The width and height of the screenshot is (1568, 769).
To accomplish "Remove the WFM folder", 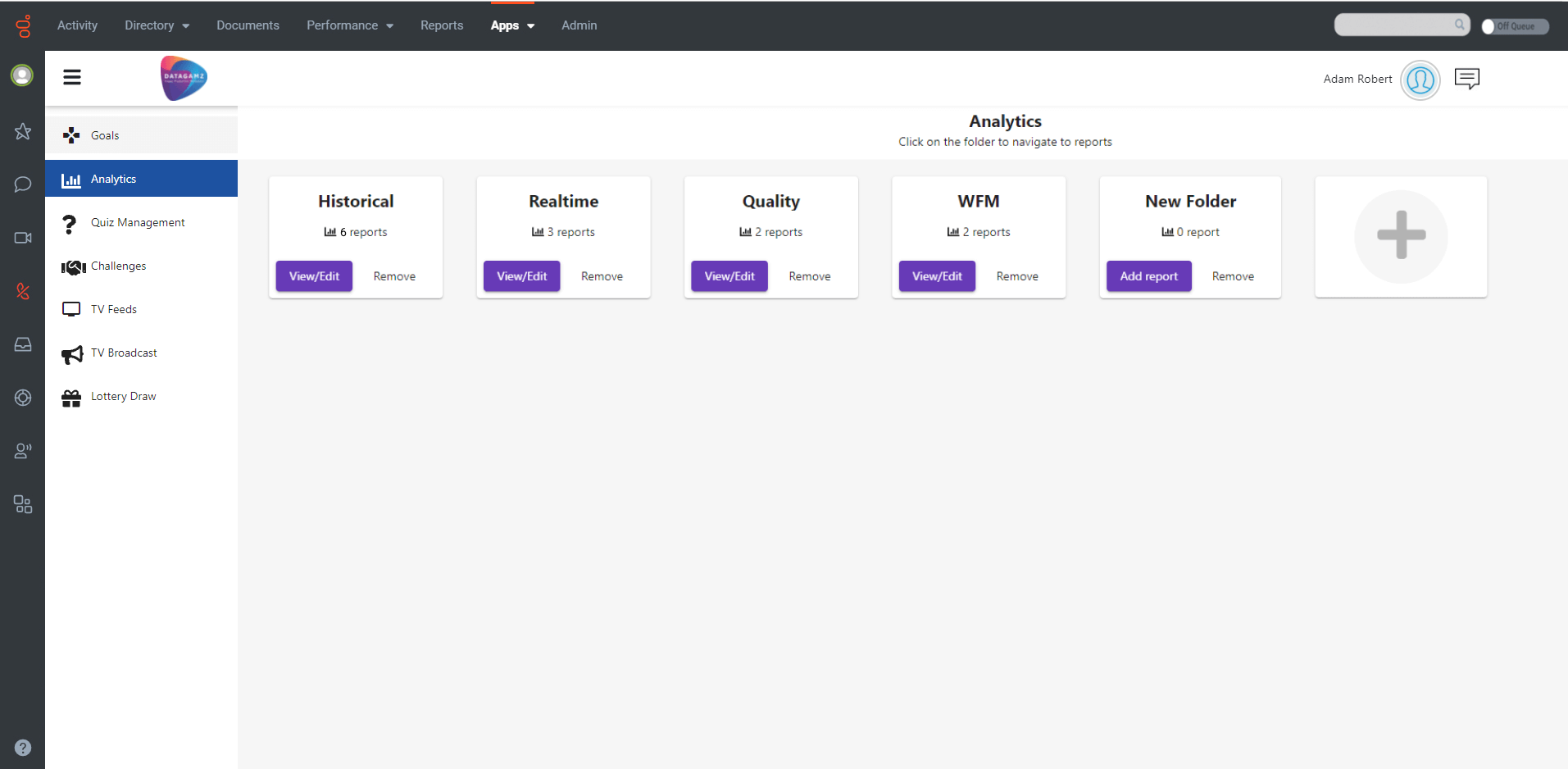I will [1016, 276].
